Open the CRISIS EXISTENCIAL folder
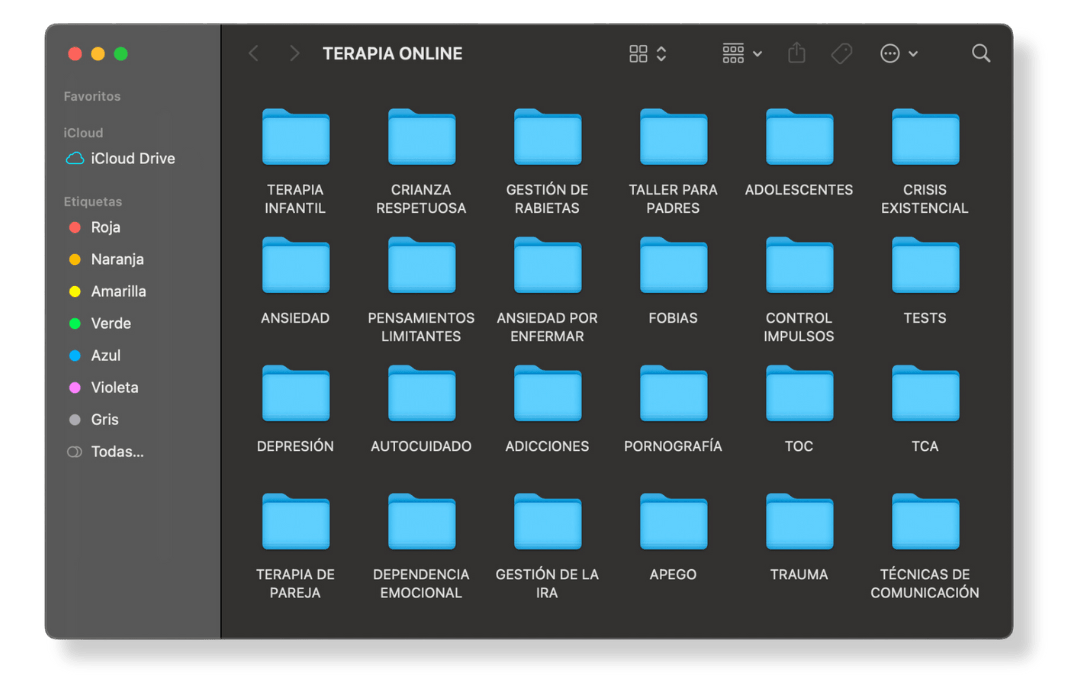 925,137
